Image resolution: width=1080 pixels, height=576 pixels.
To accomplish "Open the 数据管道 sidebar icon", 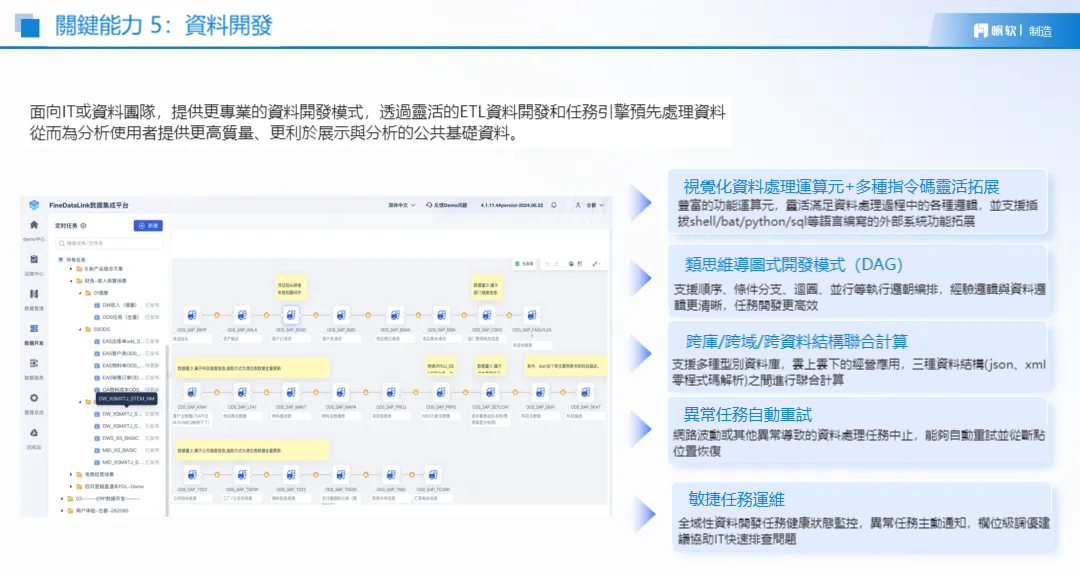I will 34,294.
